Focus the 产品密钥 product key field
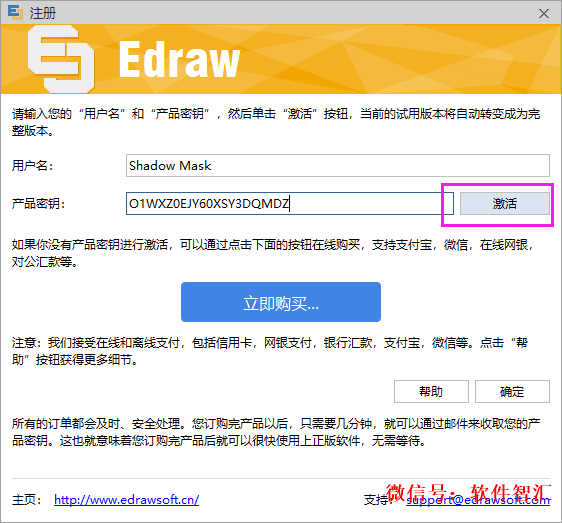This screenshot has width=562, height=523. click(x=290, y=203)
